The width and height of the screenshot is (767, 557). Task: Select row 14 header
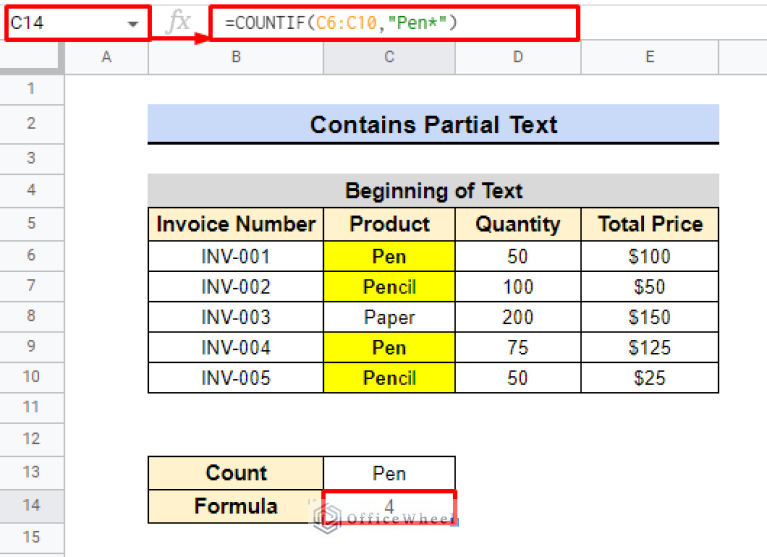point(31,506)
